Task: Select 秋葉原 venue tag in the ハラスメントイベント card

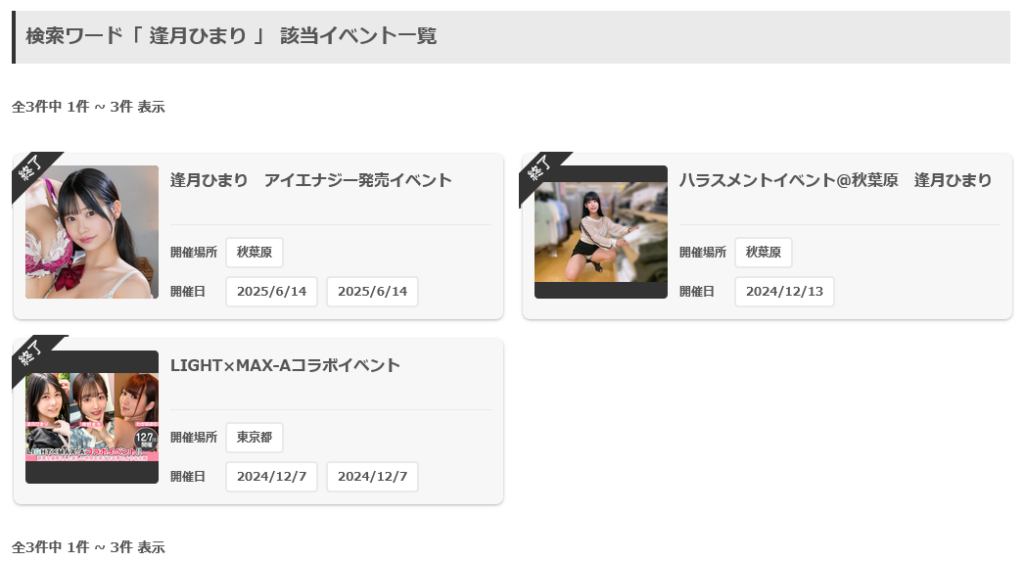Action: 763,252
